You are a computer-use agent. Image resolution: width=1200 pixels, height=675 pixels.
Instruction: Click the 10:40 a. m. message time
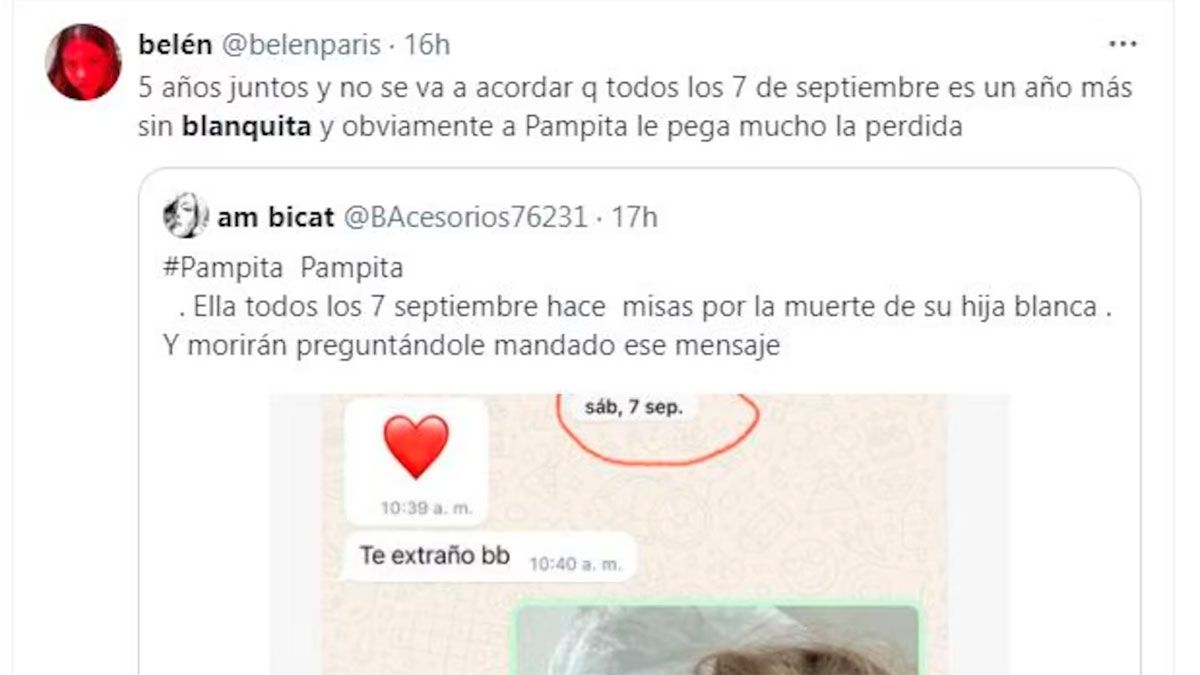tap(574, 564)
